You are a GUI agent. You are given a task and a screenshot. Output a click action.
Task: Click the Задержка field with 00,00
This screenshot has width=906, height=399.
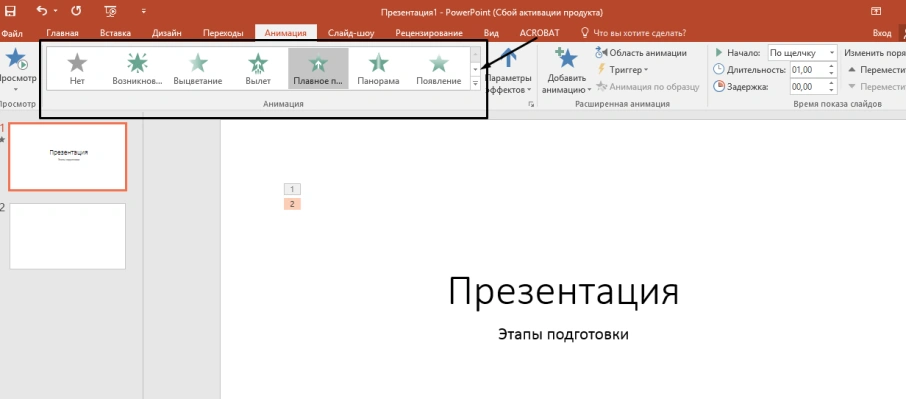(808, 87)
